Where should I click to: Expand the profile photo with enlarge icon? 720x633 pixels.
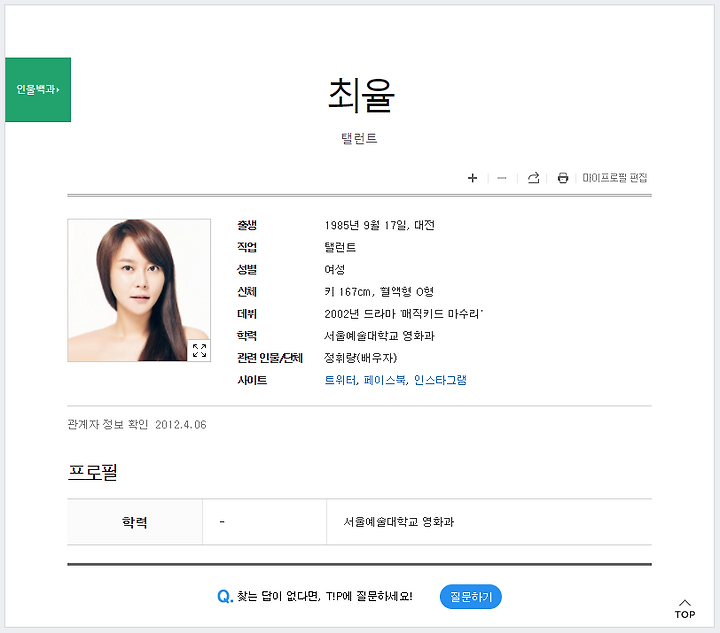199,350
